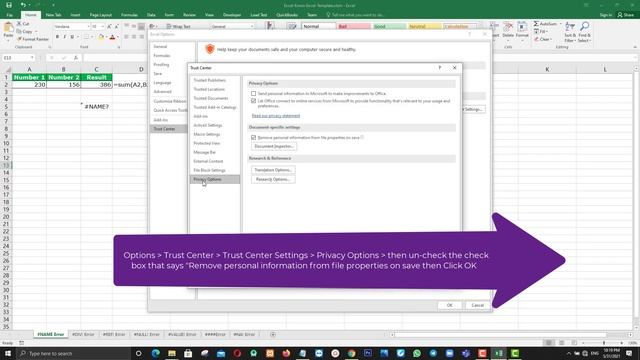This screenshot has width=640, height=360.
Task: Open the font size dropdown
Action: point(102,27)
